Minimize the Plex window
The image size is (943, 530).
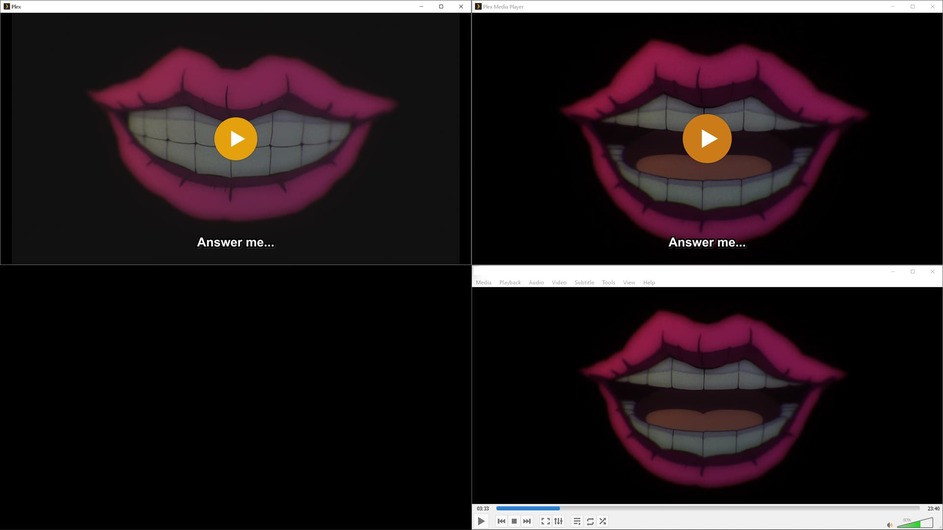click(x=421, y=6)
